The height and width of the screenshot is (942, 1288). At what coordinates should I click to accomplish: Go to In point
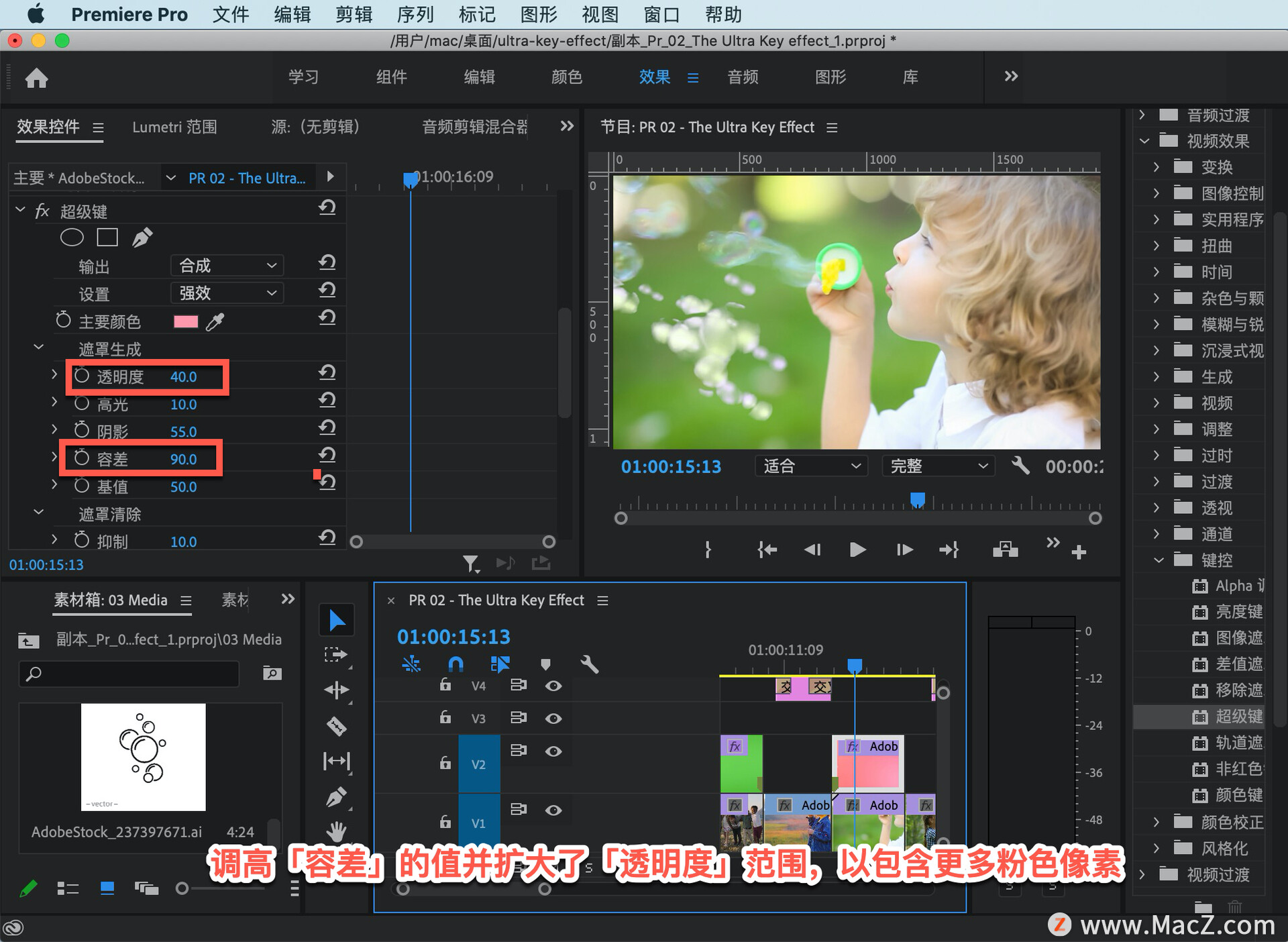click(766, 550)
